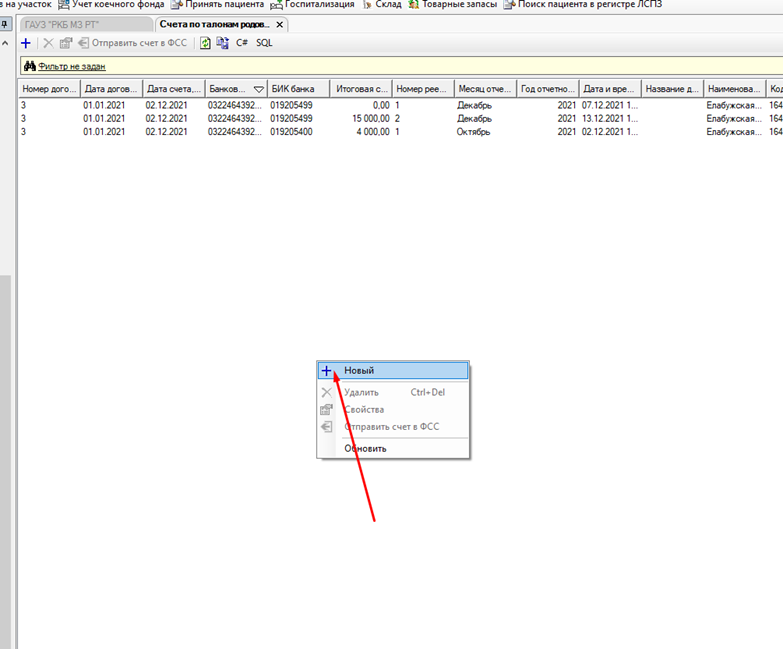The image size is (783, 649).
Task: Click the Склад icon
Action: (367, 5)
